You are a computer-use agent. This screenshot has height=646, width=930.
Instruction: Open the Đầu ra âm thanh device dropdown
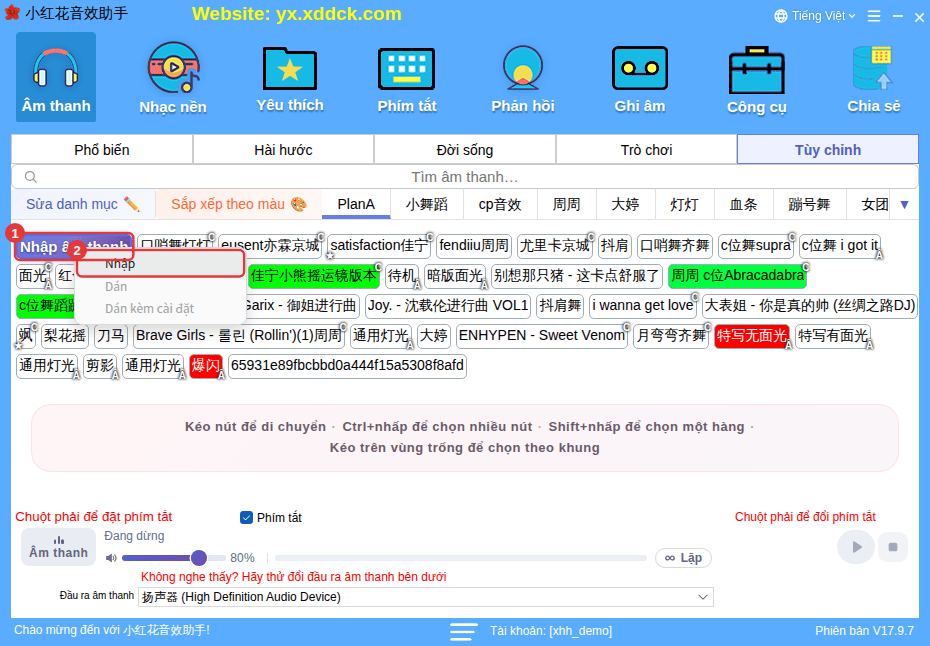[x=425, y=597]
